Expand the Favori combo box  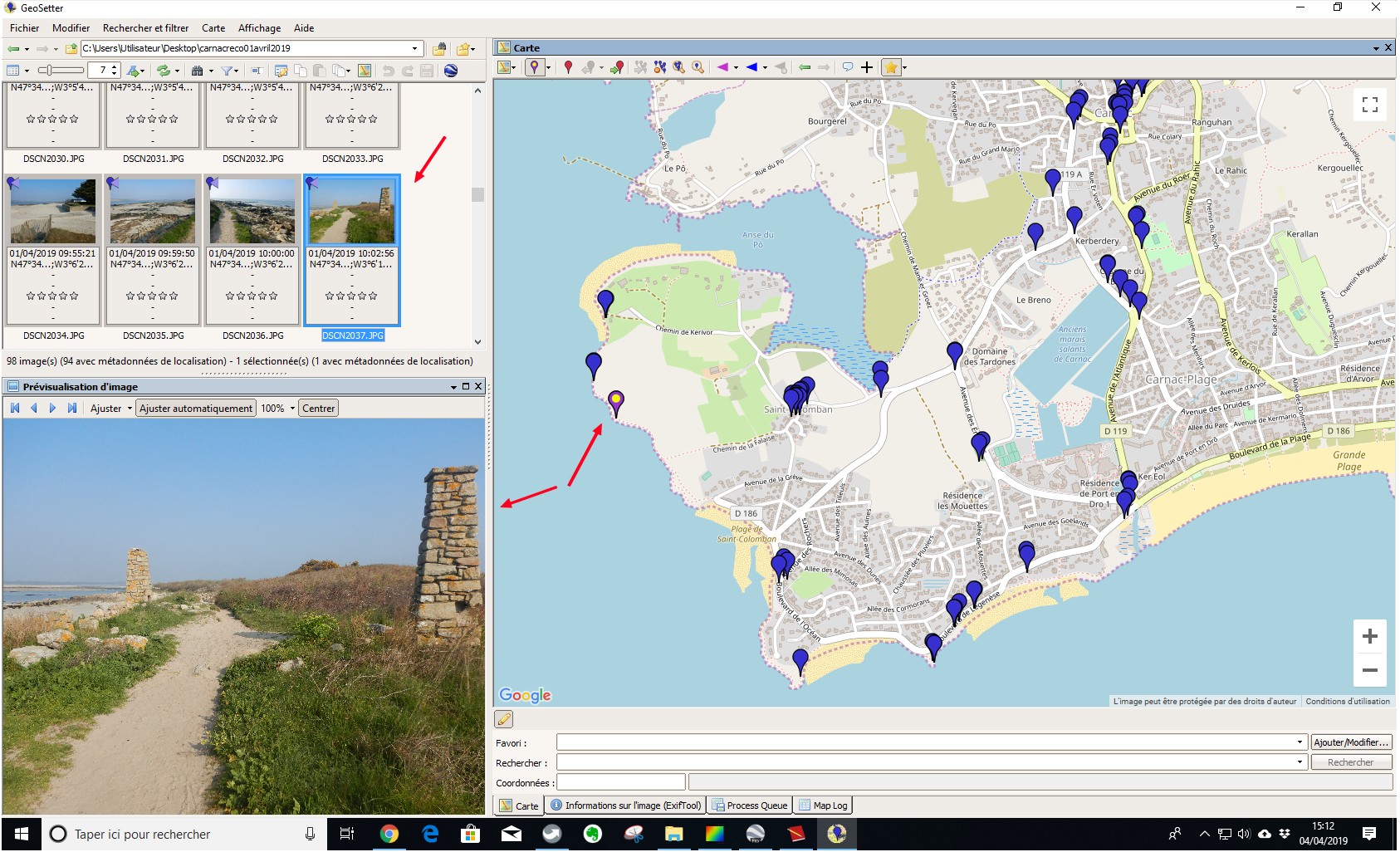click(x=1300, y=742)
